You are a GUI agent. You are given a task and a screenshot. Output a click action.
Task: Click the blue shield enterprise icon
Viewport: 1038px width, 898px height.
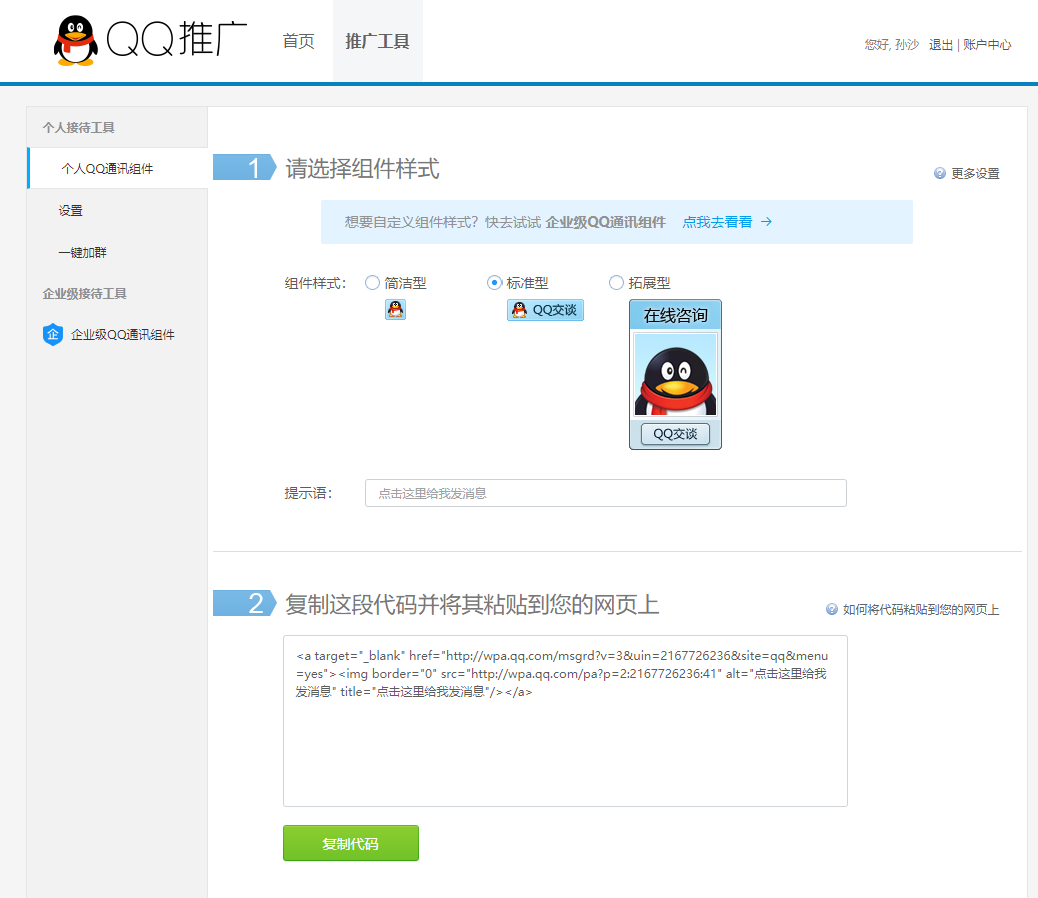pyautogui.click(x=52, y=334)
